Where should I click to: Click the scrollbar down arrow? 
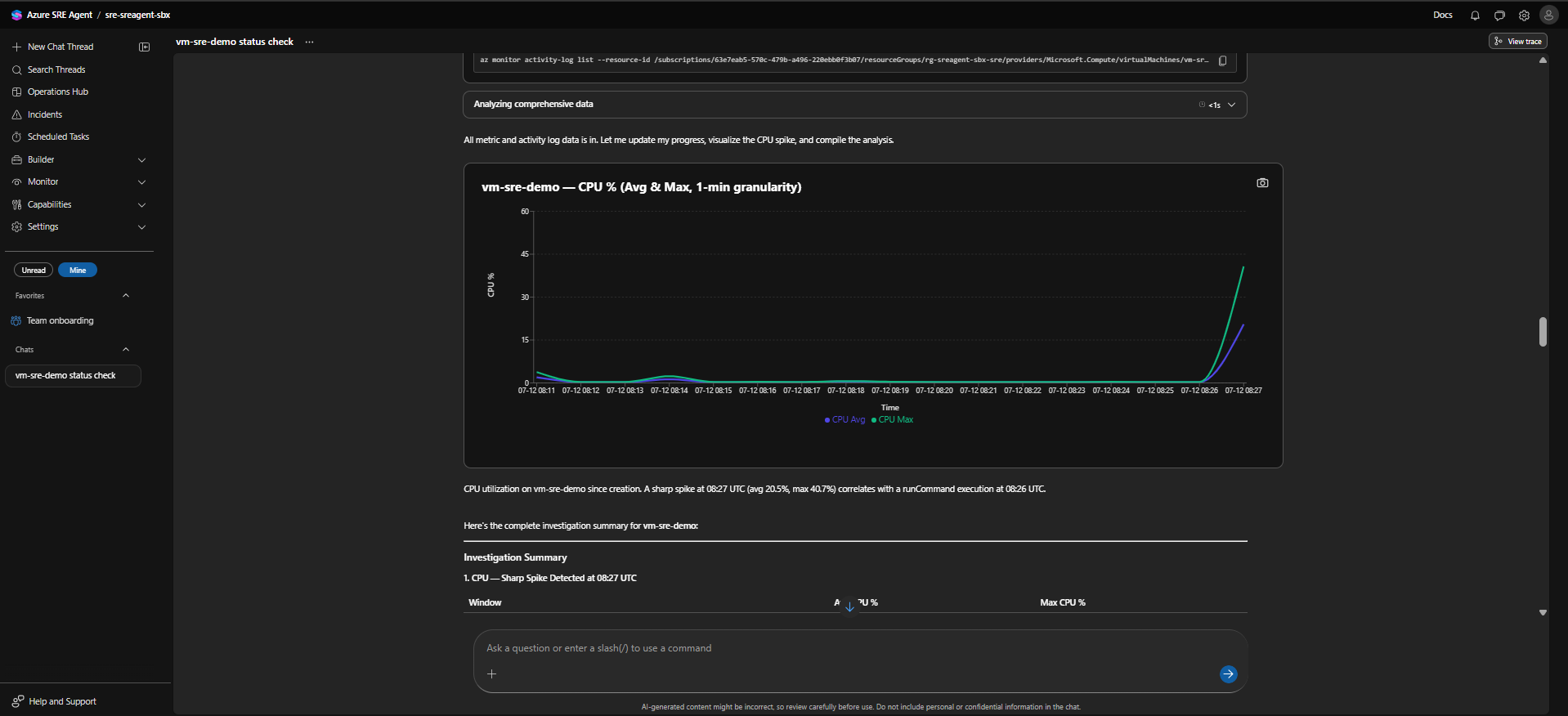point(1543,612)
